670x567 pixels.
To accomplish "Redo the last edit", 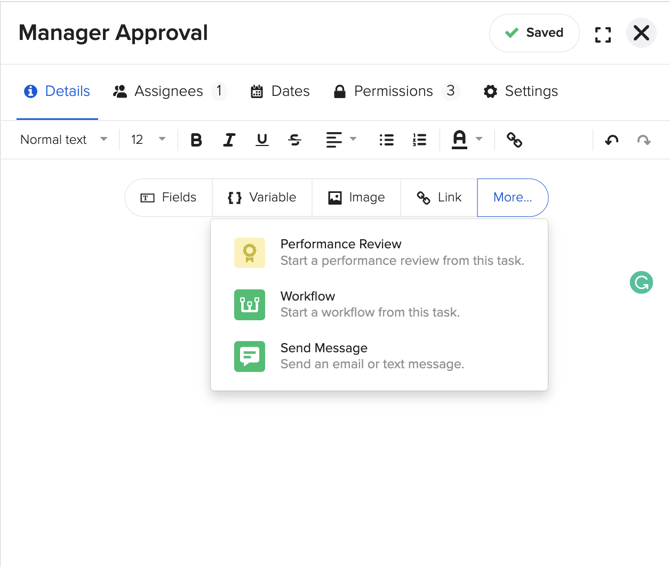I will (644, 140).
